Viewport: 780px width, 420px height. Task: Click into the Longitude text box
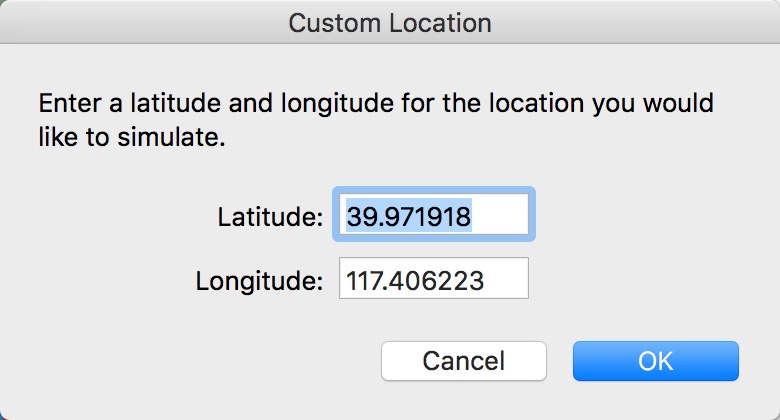(433, 280)
